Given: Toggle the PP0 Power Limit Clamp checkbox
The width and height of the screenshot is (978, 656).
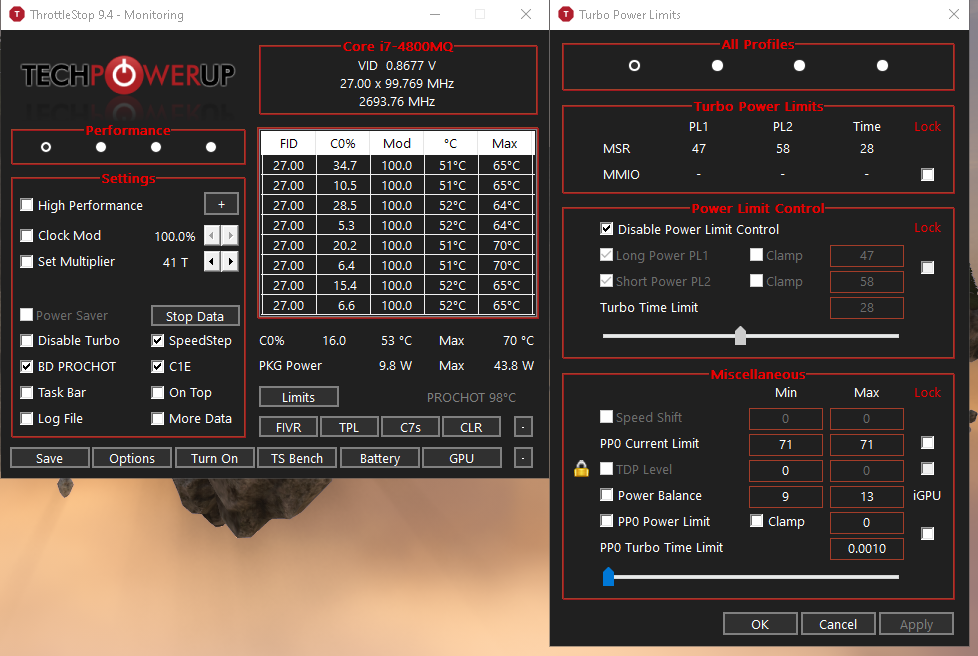Looking at the screenshot, I should click(x=757, y=521).
